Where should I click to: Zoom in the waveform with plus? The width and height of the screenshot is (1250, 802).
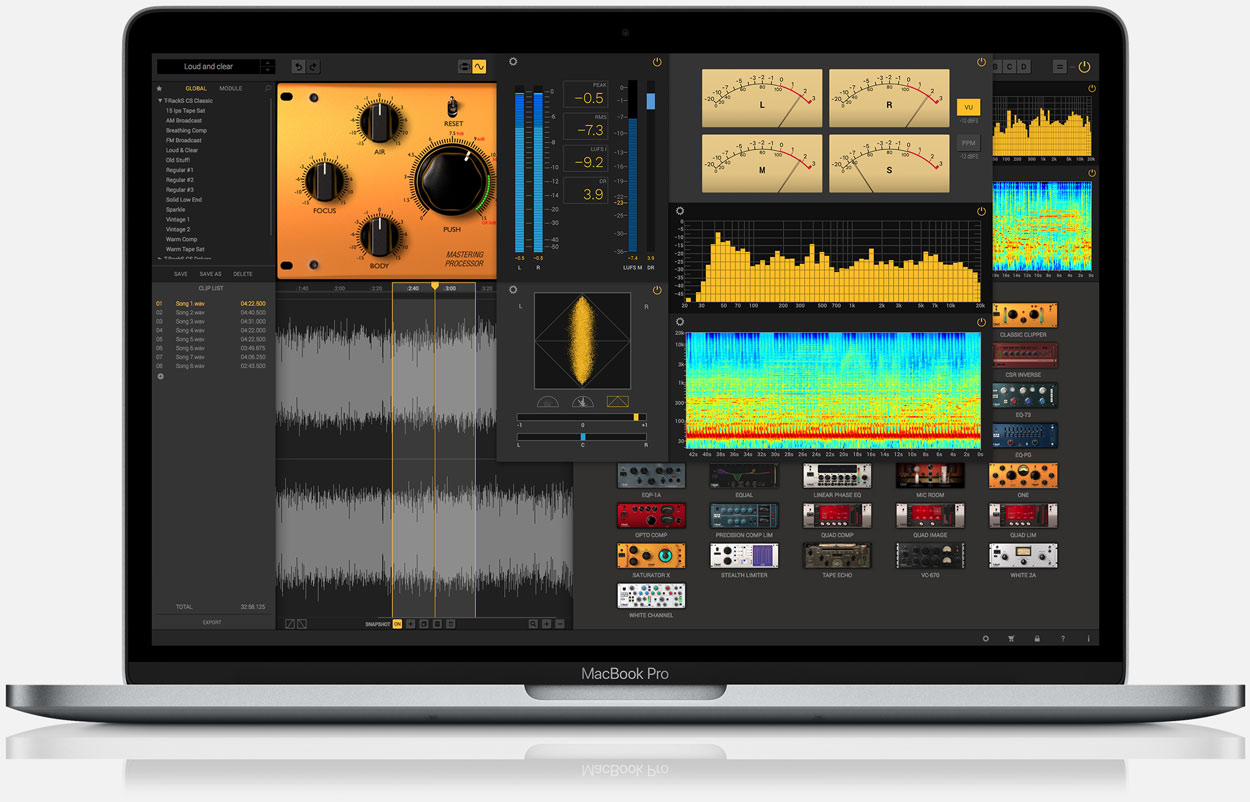point(547,624)
